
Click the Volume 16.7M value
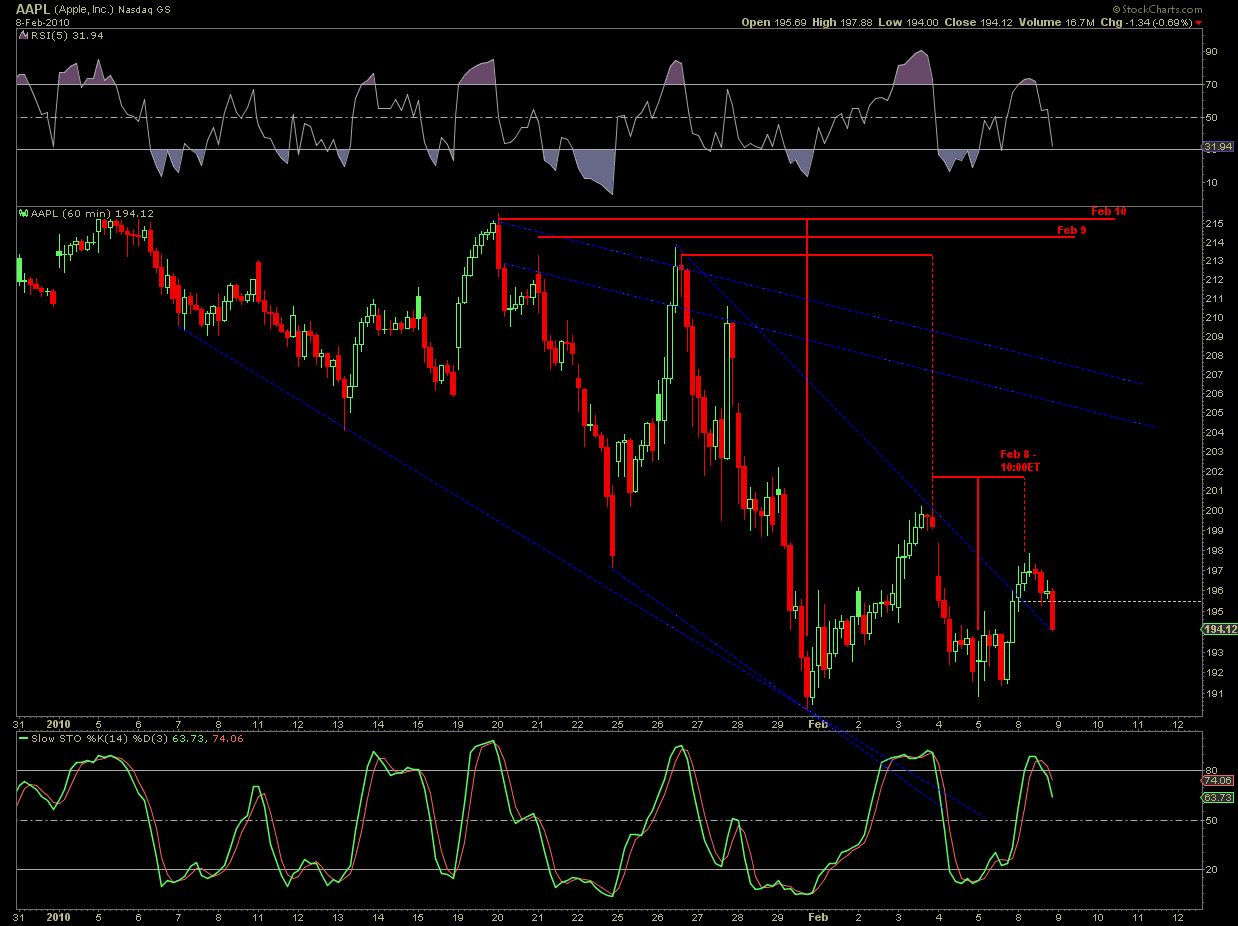click(1059, 22)
